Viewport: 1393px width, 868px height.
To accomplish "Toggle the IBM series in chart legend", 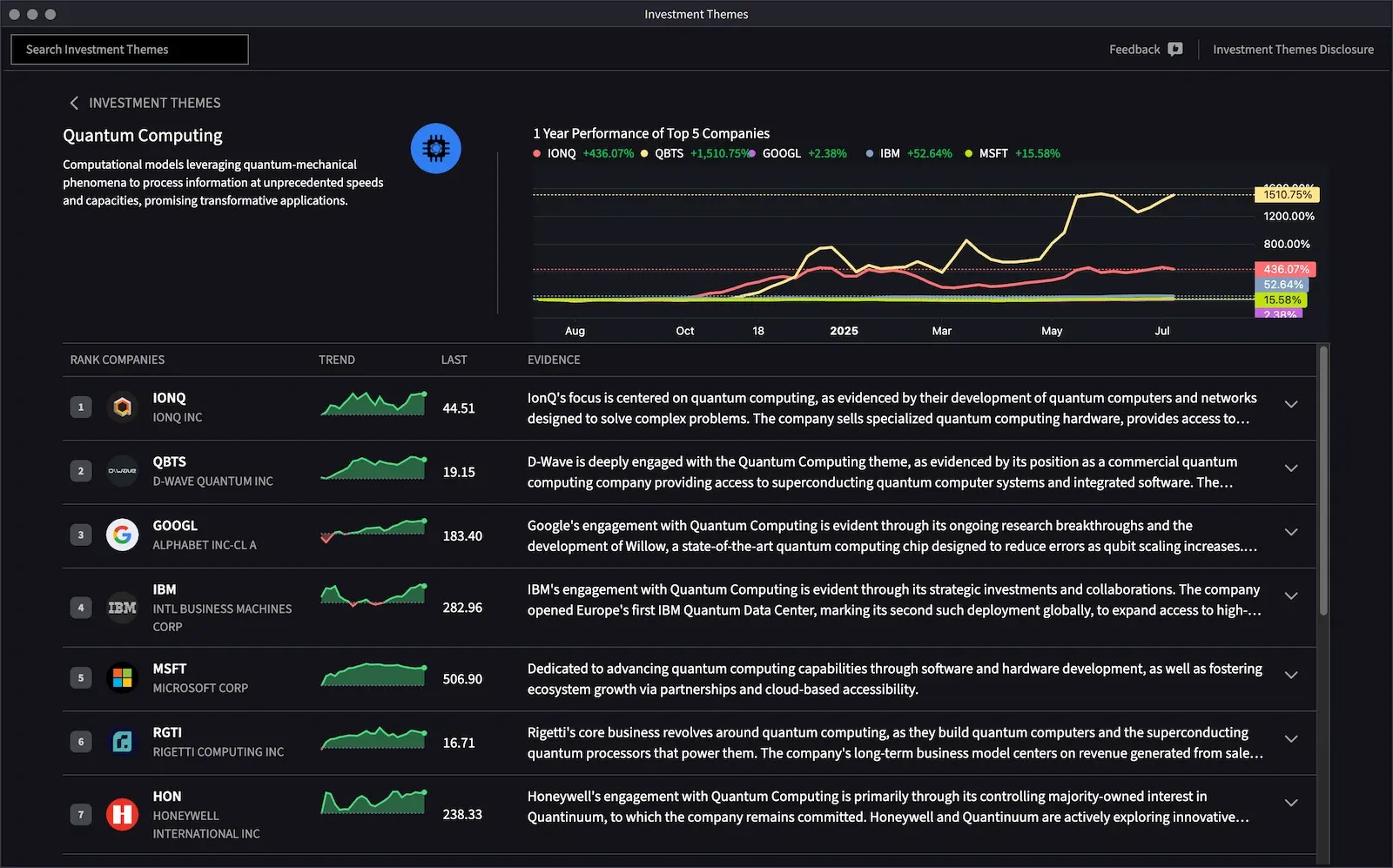I will (x=889, y=154).
